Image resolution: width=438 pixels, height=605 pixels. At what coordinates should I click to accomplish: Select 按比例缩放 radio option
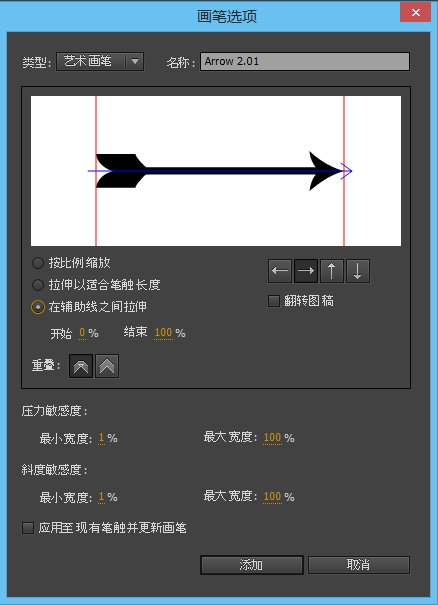tap(38, 264)
